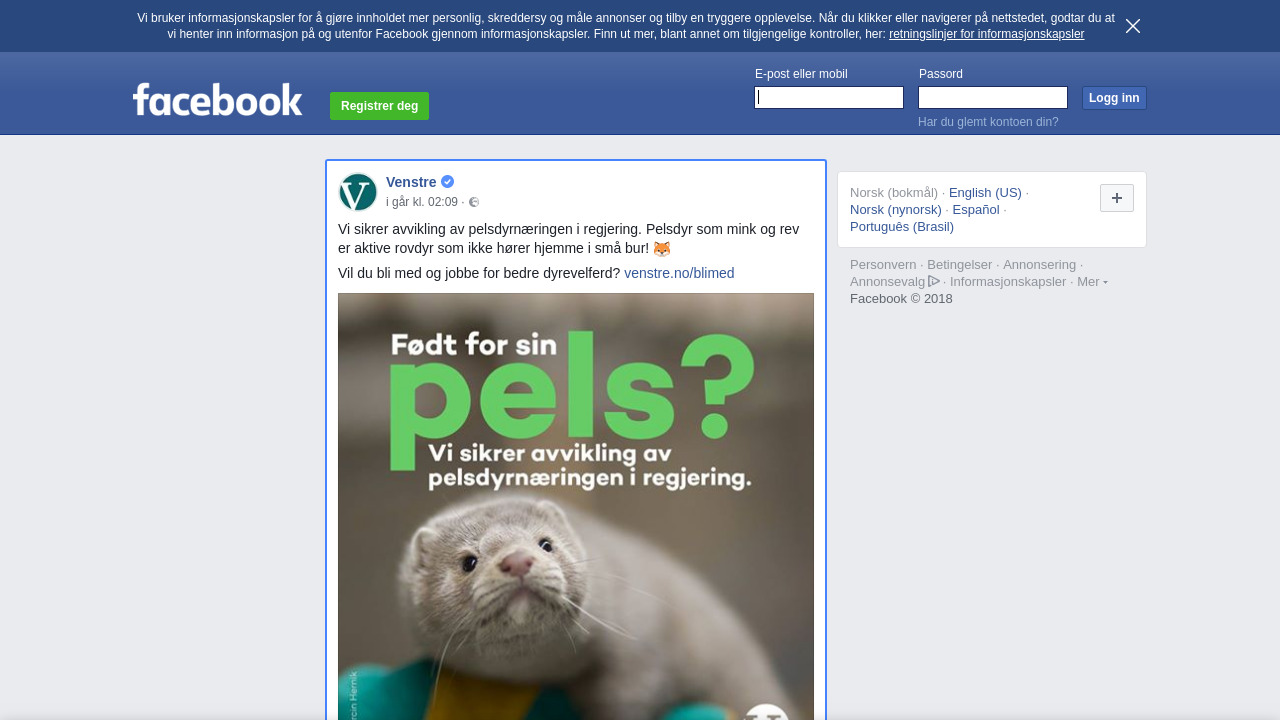Viewport: 1280px width, 720px height.
Task: Expand the Mer footer menu
Action: [1092, 282]
